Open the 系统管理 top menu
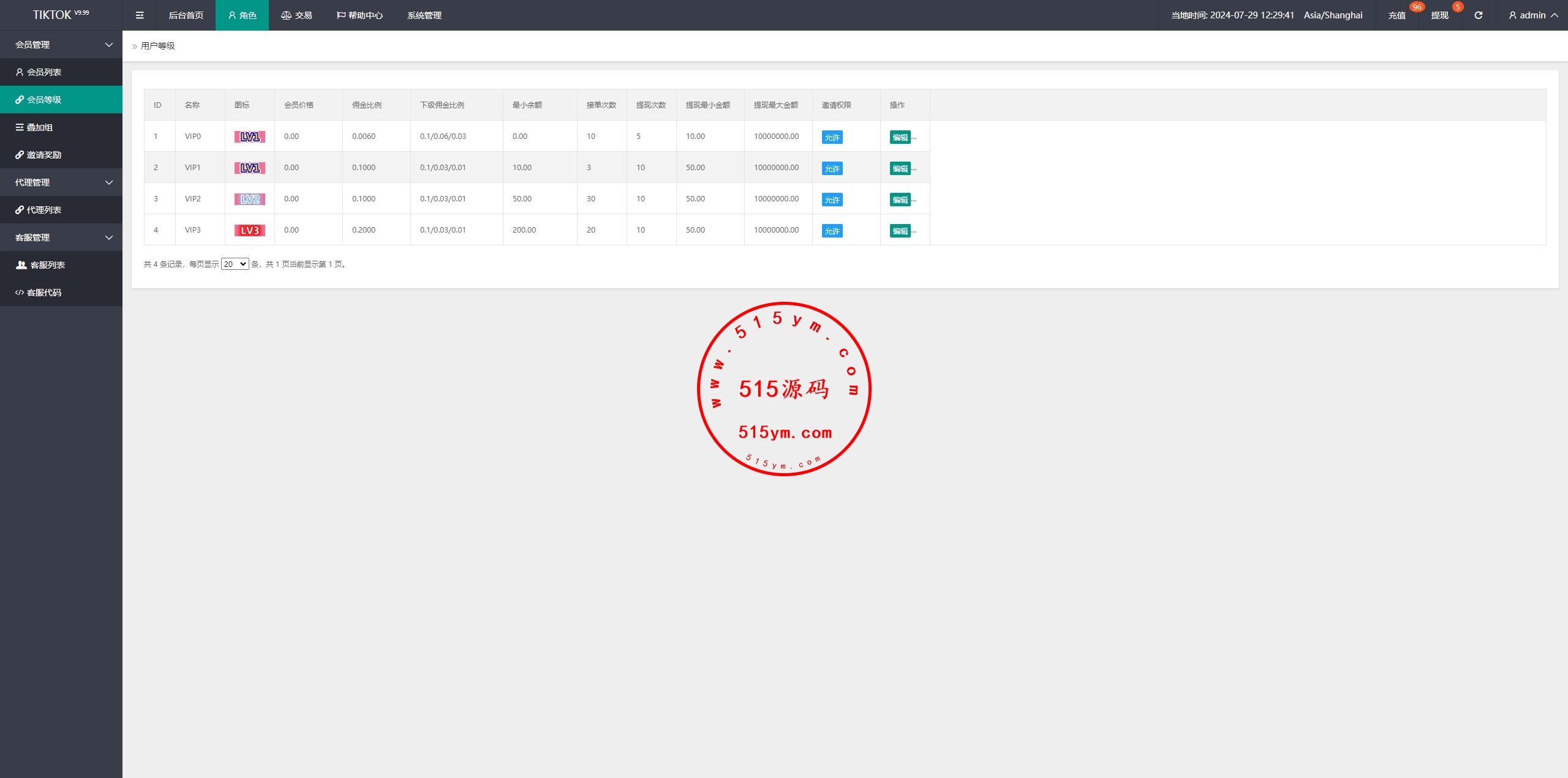This screenshot has width=1568, height=778. pos(424,15)
